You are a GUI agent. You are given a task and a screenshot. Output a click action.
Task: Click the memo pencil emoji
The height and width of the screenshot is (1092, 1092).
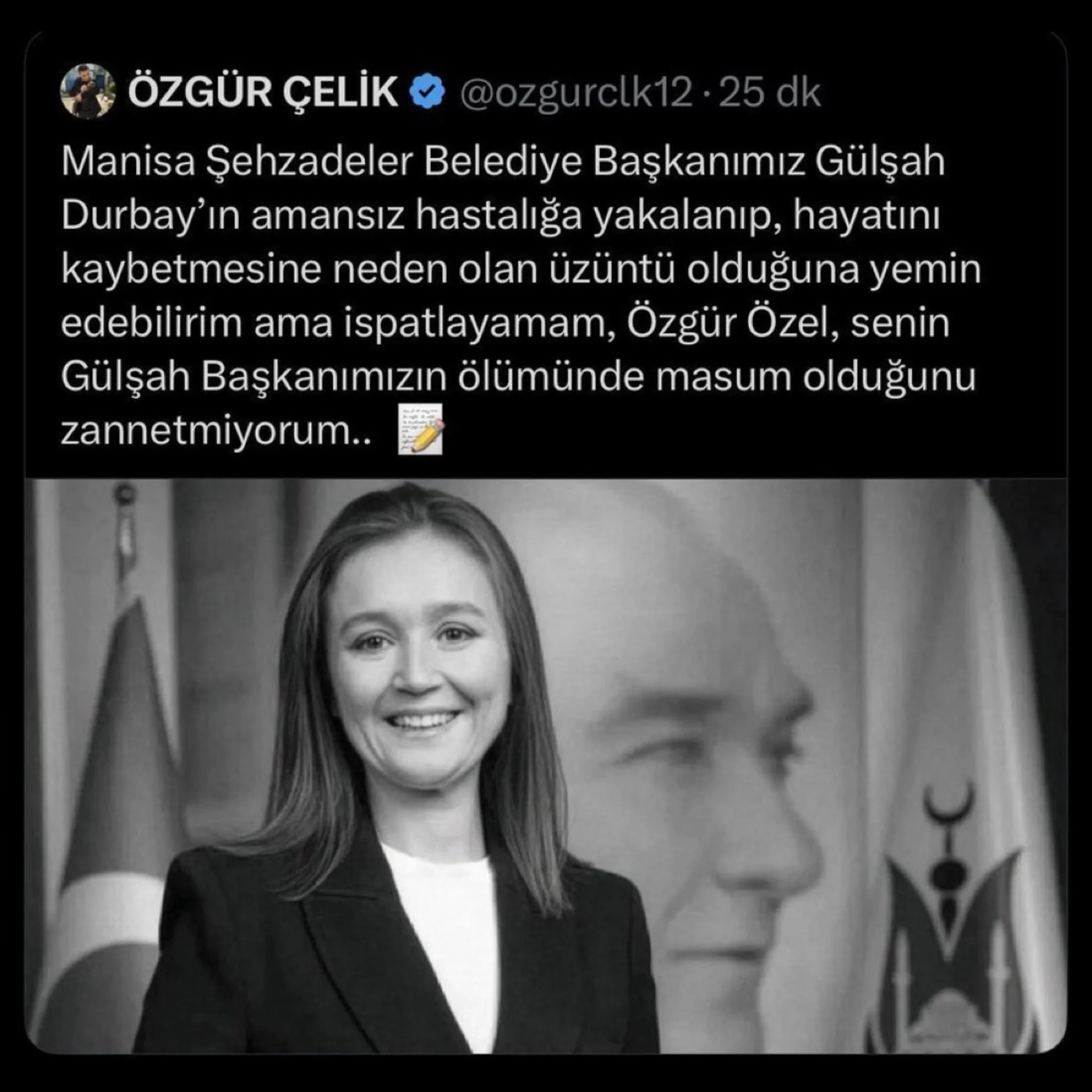point(420,429)
